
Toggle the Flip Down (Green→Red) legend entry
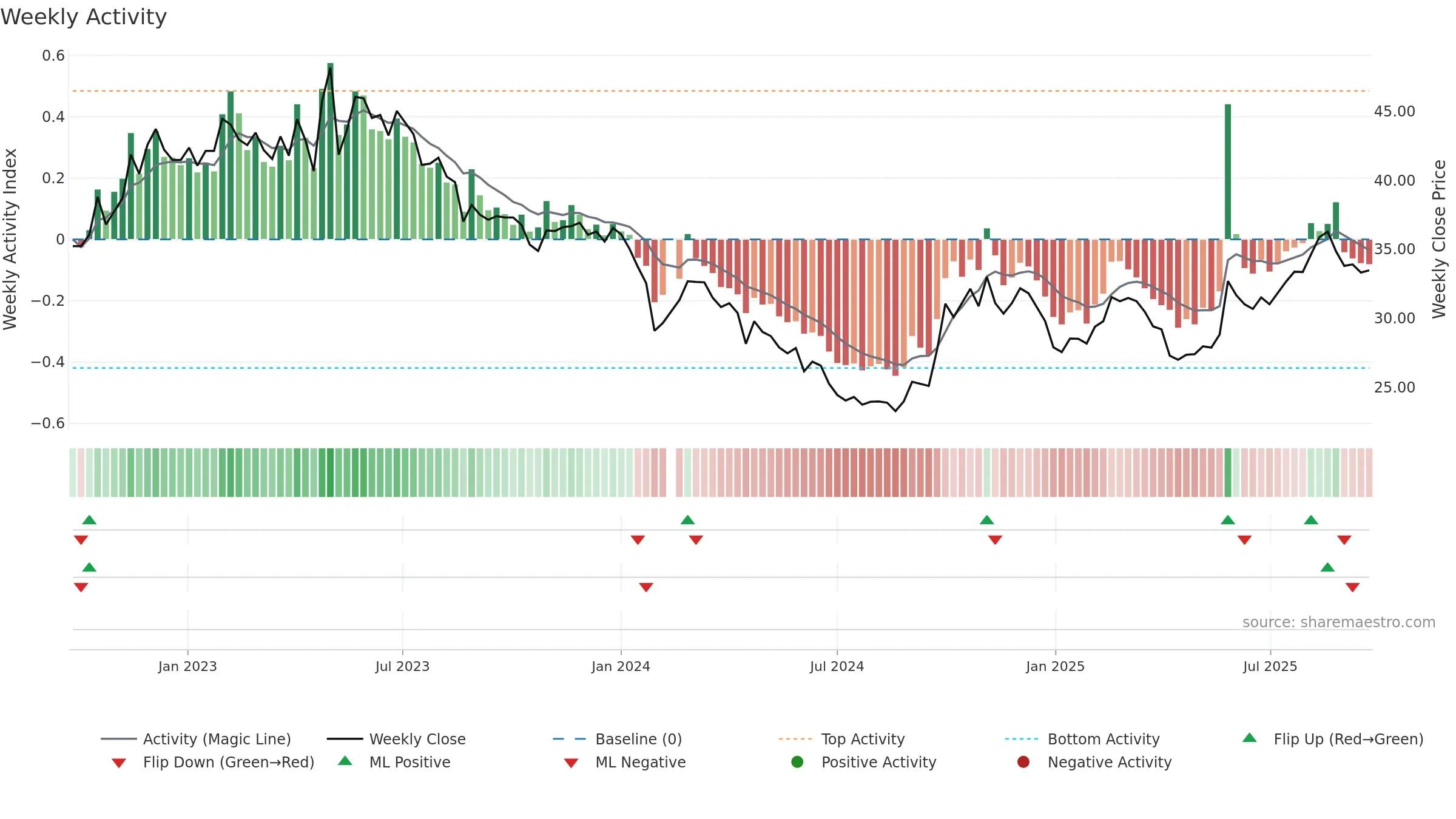[213, 762]
